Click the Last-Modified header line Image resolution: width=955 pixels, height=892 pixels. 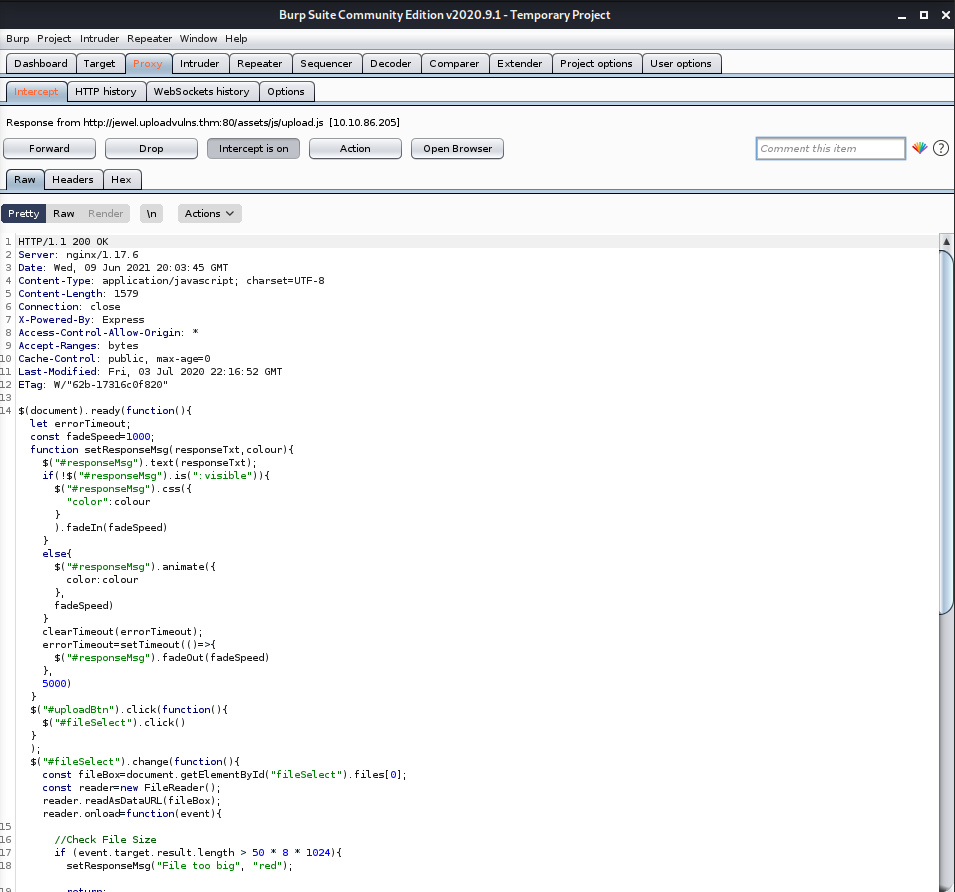[150, 371]
